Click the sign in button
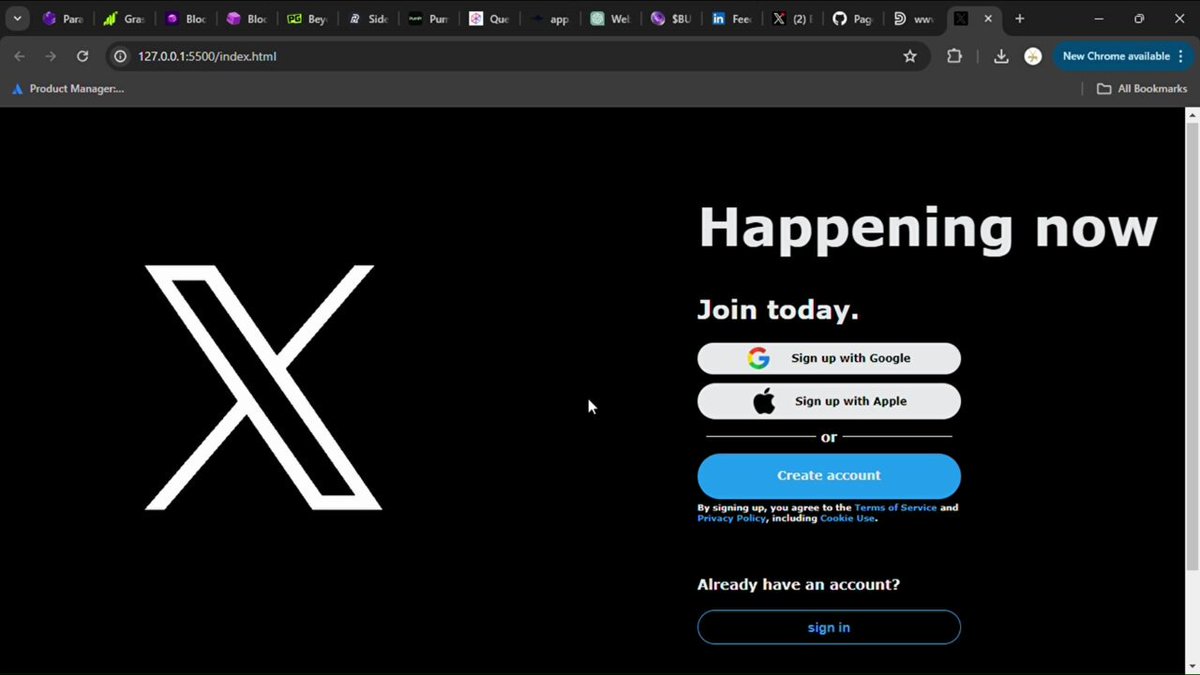This screenshot has width=1200, height=675. [x=829, y=627]
